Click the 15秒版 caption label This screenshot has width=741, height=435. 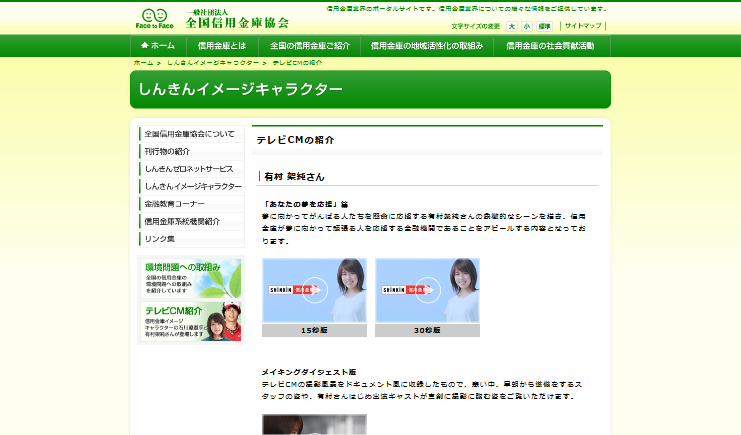[314, 330]
